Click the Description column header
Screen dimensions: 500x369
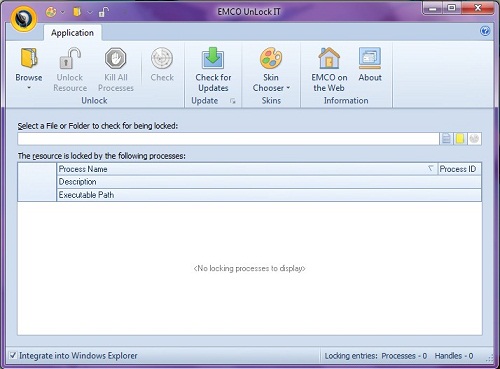pyautogui.click(x=269, y=182)
